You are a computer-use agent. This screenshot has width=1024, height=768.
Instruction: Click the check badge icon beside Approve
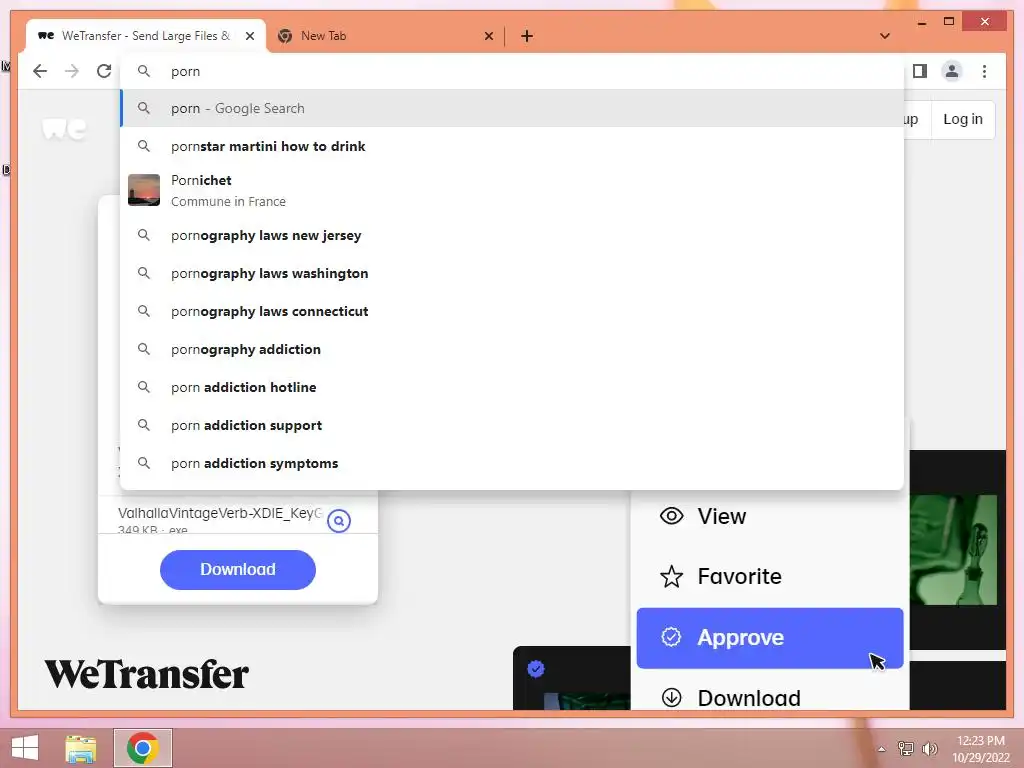671,637
